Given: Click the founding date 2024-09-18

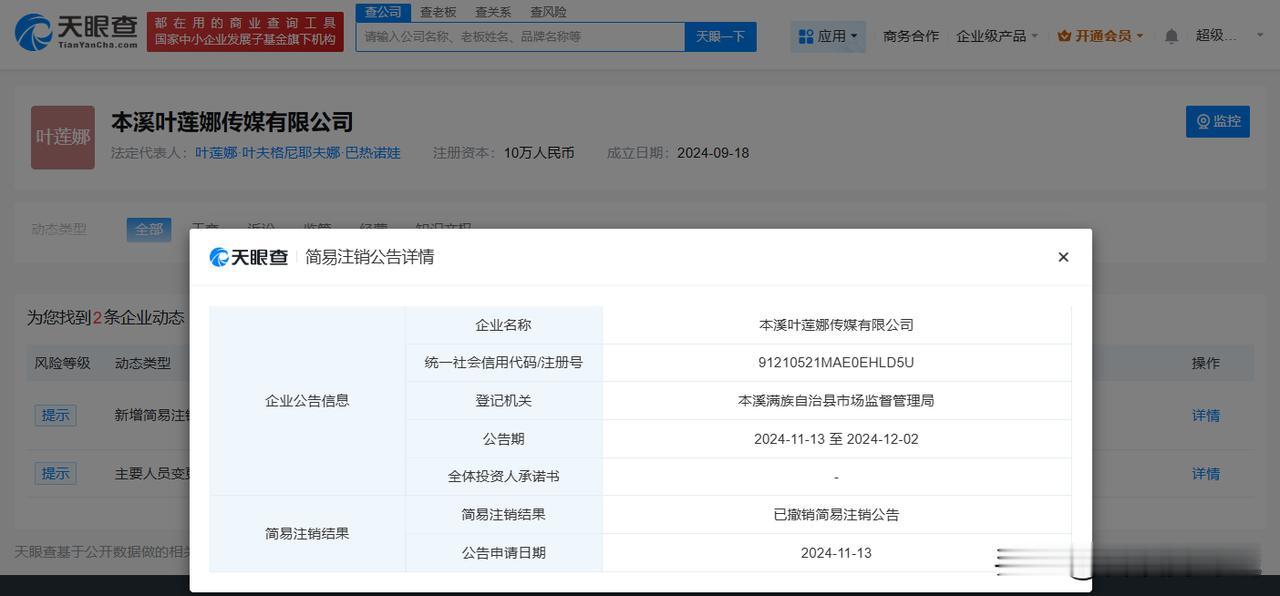Looking at the screenshot, I should [713, 153].
